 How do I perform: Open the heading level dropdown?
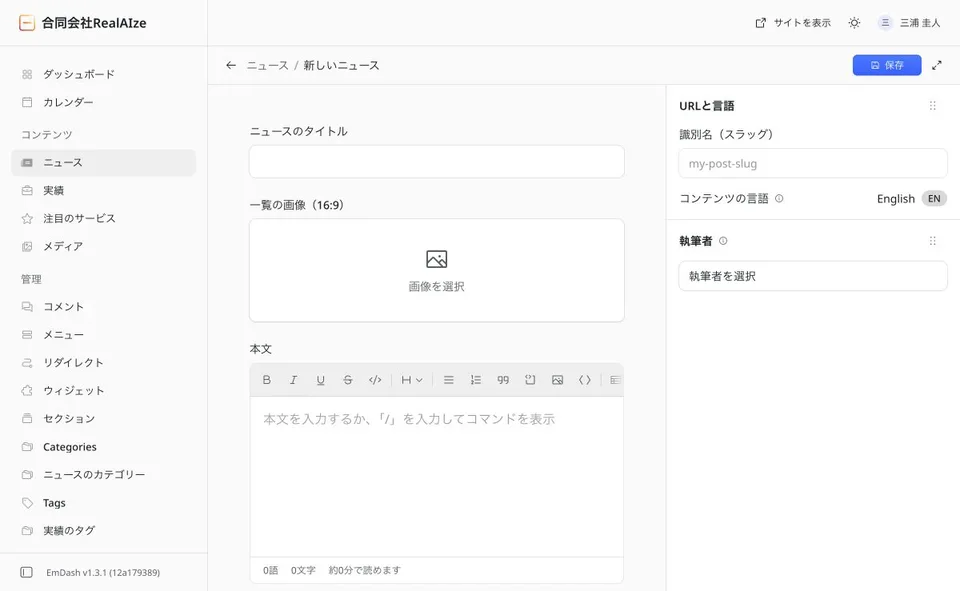pos(411,380)
